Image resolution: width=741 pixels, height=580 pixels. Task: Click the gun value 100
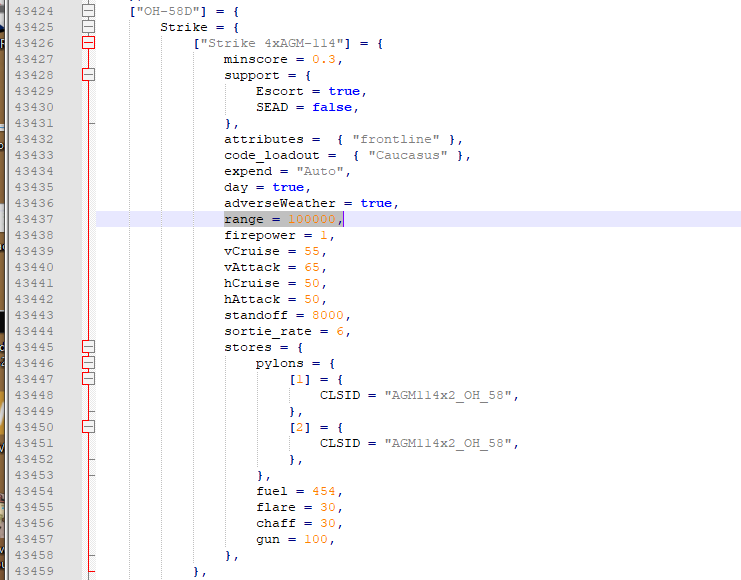click(x=316, y=539)
